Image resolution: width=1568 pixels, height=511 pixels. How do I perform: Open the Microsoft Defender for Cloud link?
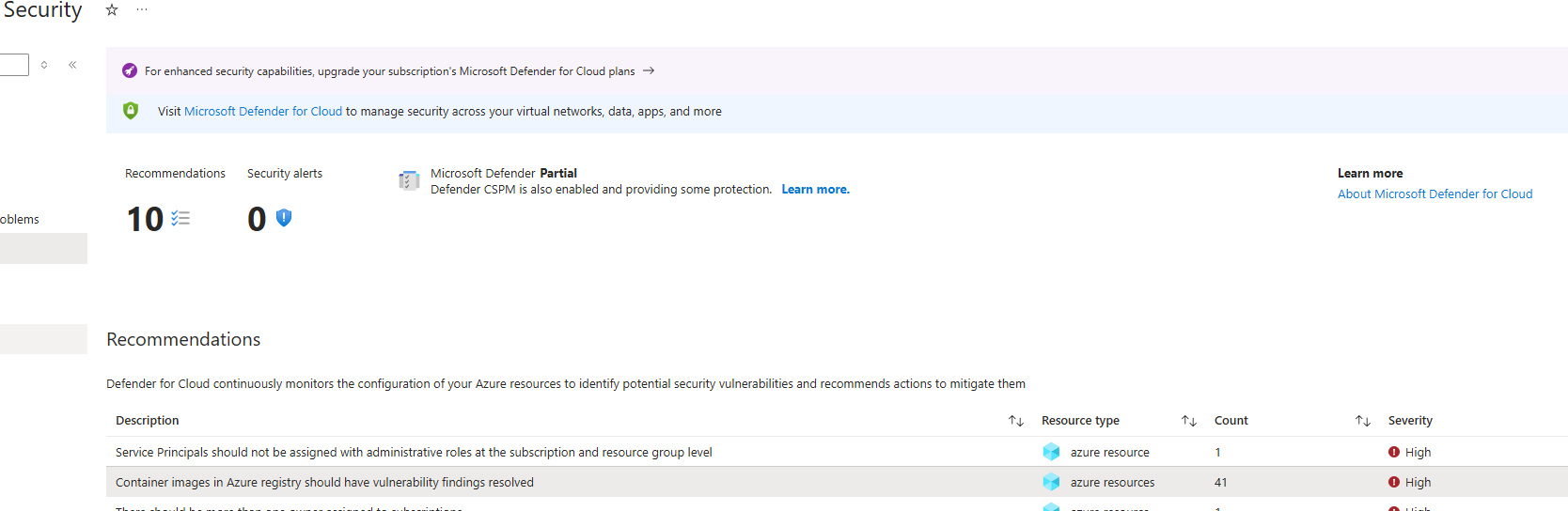click(x=263, y=111)
